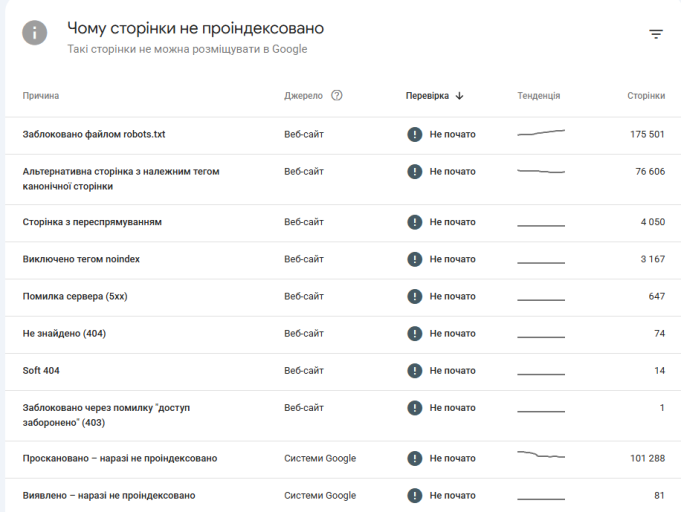Click the status icon in the 403 forbidden row
This screenshot has width=681, height=512.
[x=415, y=408]
